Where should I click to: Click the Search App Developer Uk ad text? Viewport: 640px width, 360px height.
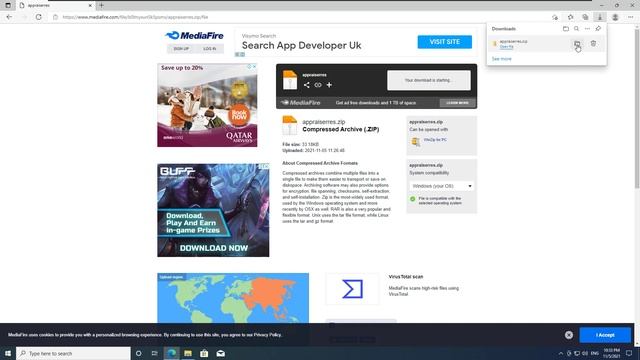point(301,45)
